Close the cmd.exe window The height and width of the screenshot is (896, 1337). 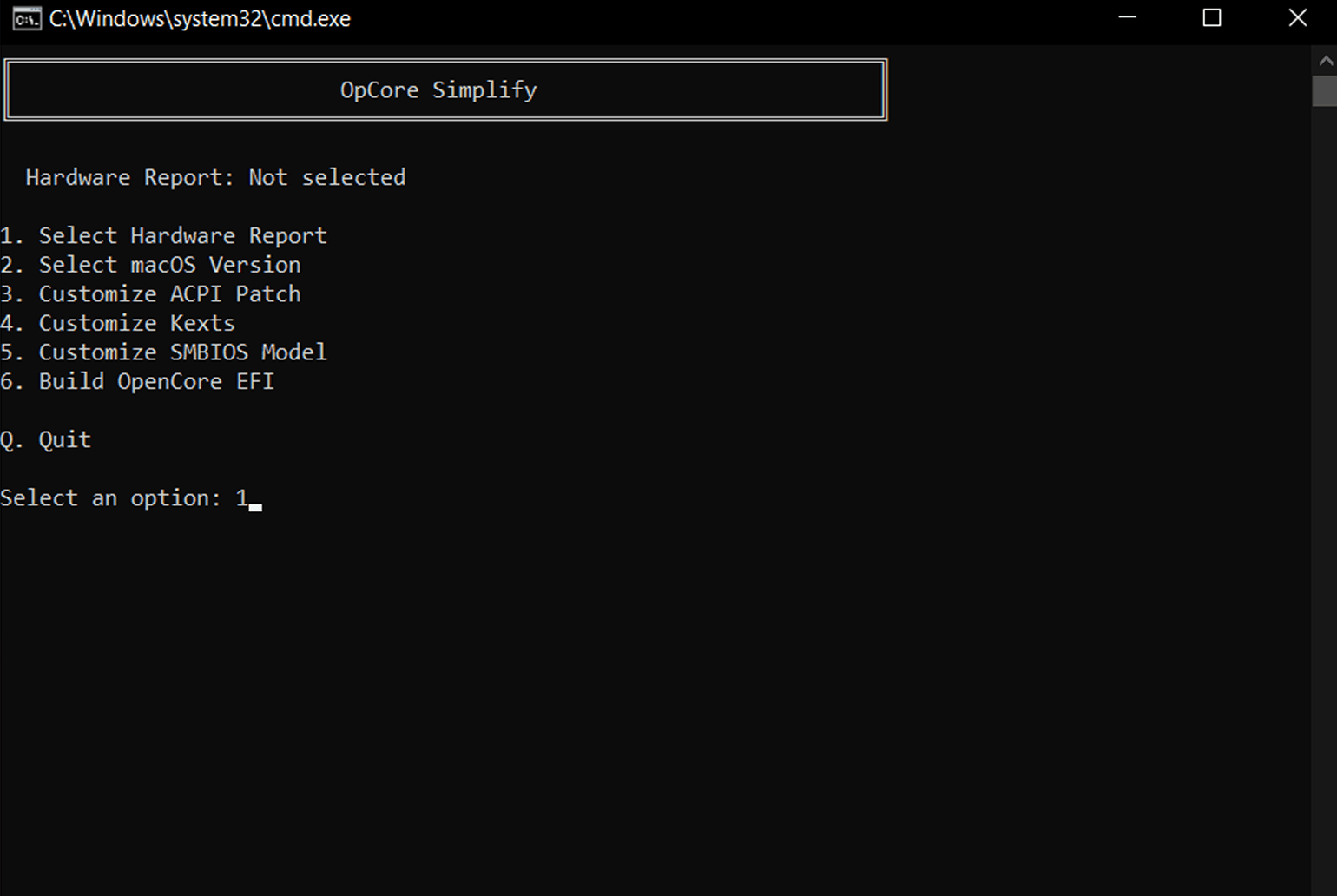click(x=1297, y=18)
